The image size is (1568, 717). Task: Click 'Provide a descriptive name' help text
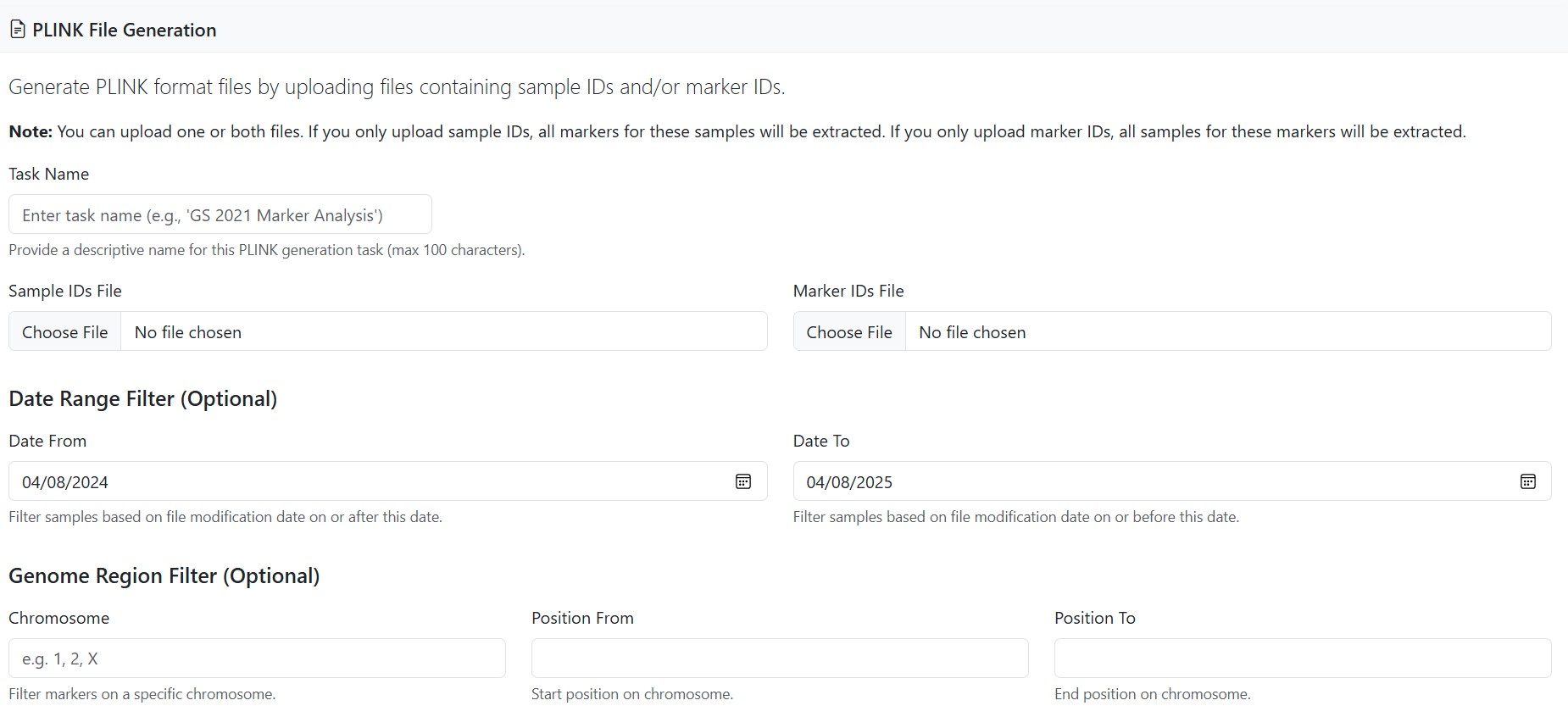point(267,250)
